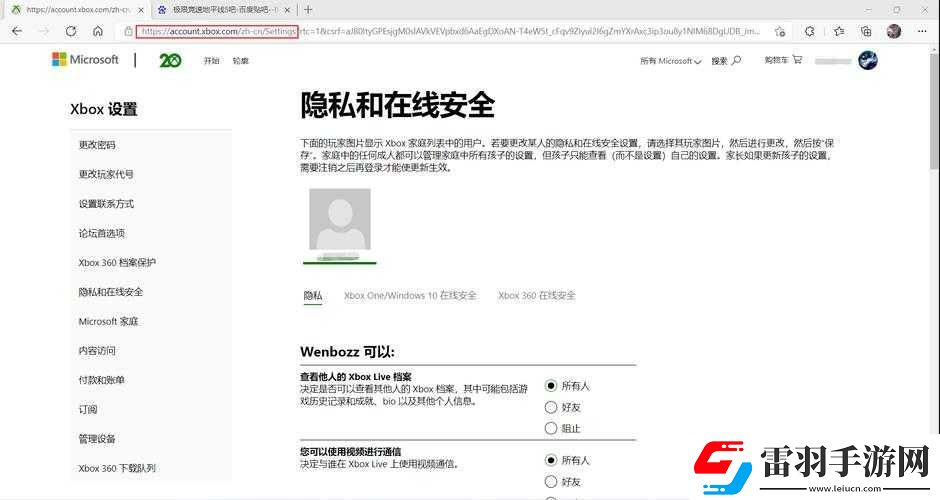Open Xbox 360 档案保护 in the sidebar
The image size is (940, 500).
coord(117,263)
